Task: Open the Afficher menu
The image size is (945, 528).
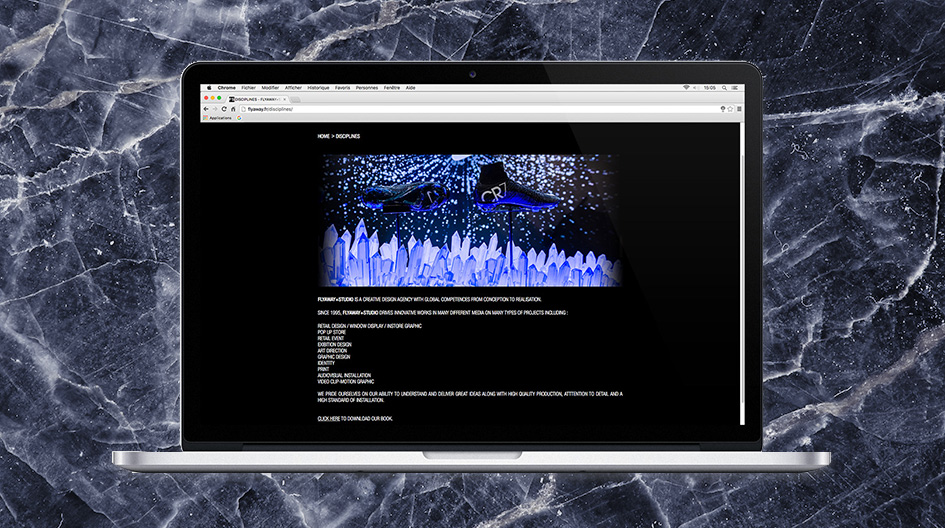Action: (294, 88)
